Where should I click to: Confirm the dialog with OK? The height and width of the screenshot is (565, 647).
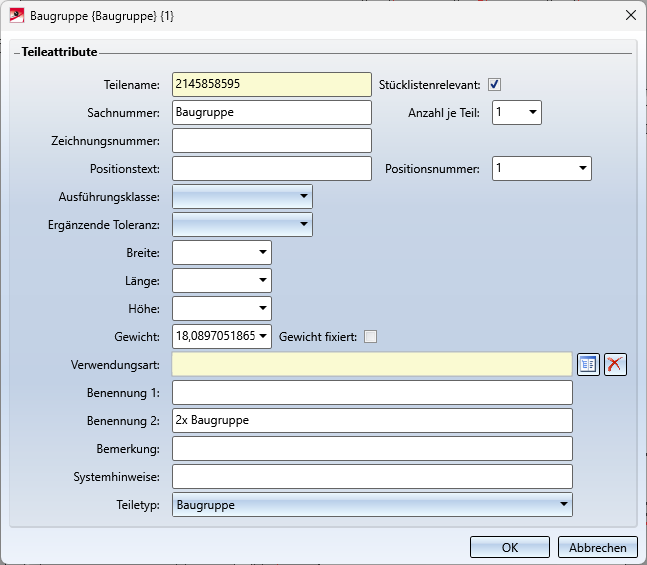click(x=510, y=547)
